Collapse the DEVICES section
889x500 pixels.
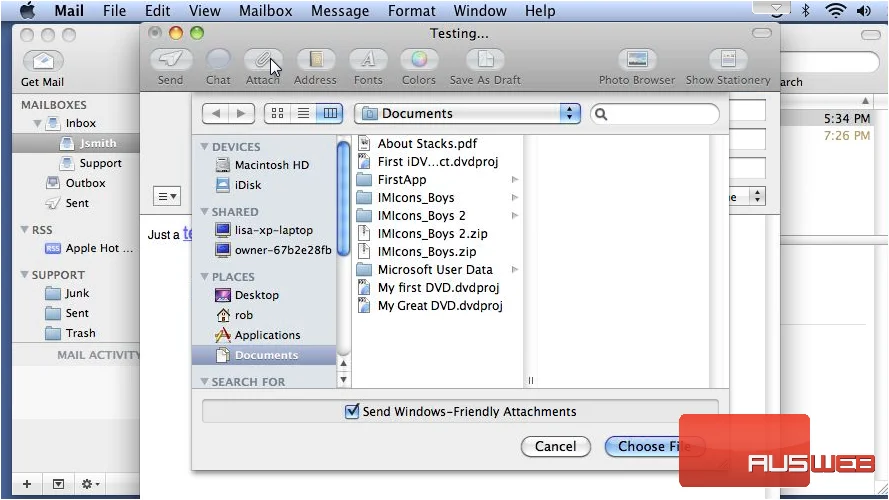pyautogui.click(x=204, y=146)
